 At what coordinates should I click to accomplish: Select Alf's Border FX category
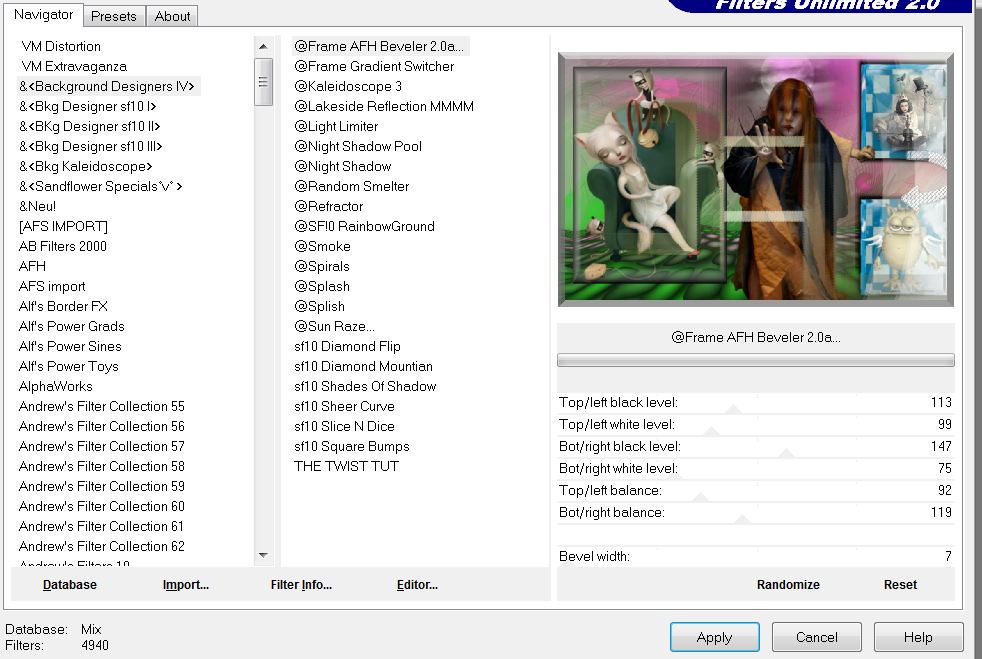tap(63, 306)
